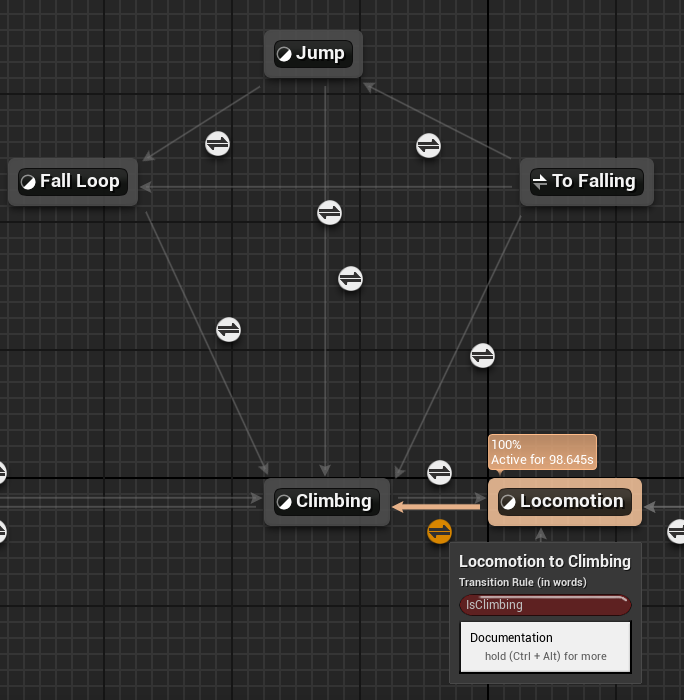Image resolution: width=684 pixels, height=700 pixels.
Task: Click the conduit icon inside the To Falling node
Action: [x=540, y=181]
